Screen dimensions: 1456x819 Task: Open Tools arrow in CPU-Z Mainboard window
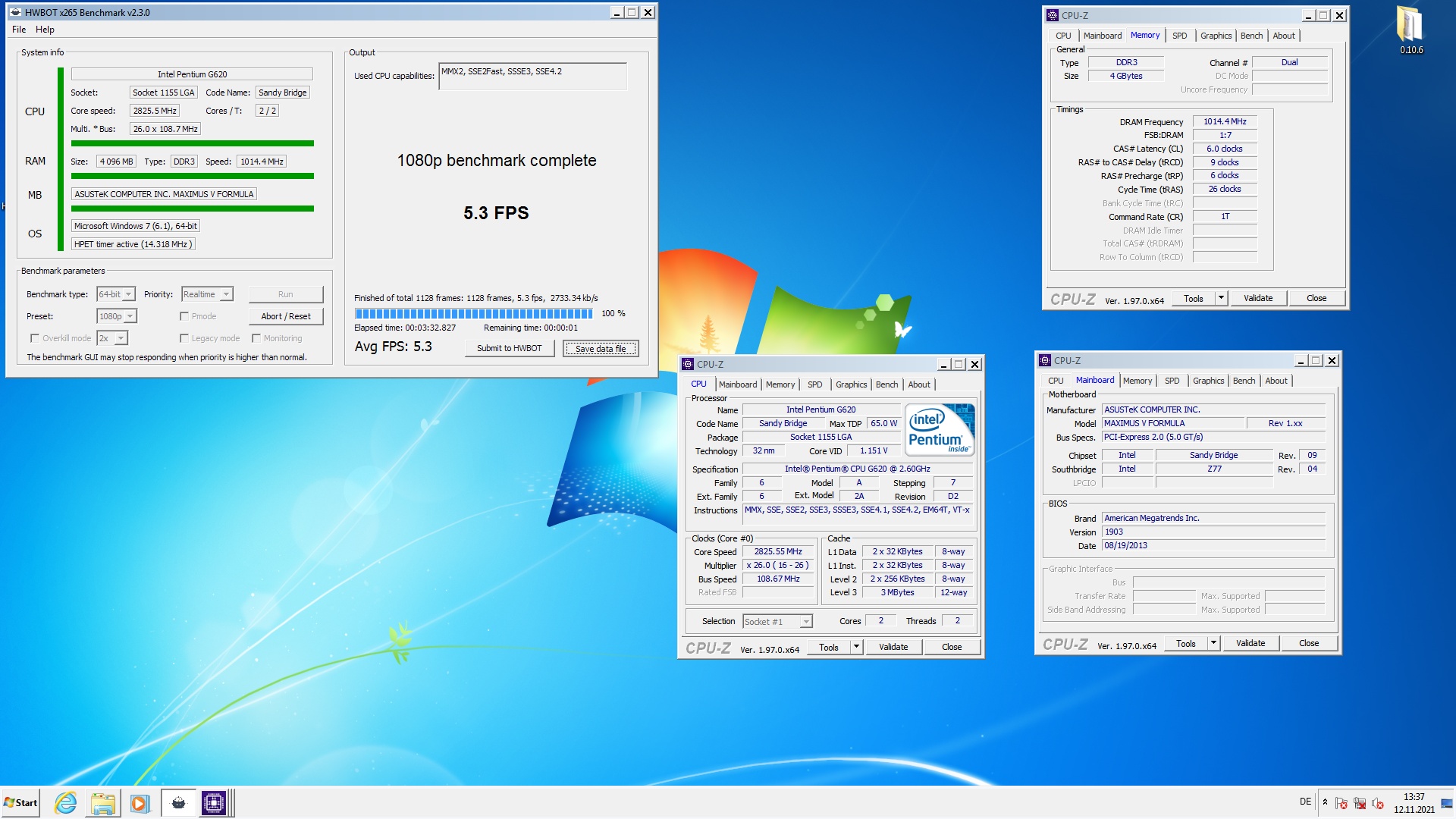pyautogui.click(x=1213, y=643)
